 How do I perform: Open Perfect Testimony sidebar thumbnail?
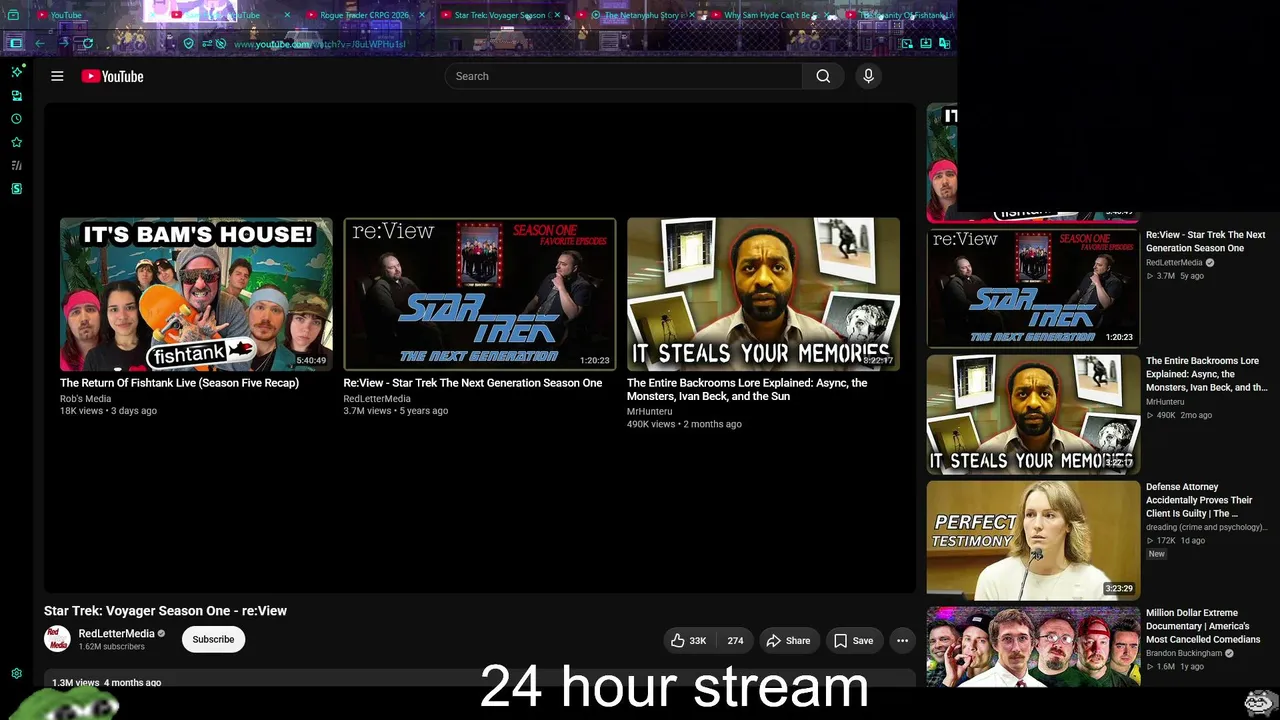1033,540
